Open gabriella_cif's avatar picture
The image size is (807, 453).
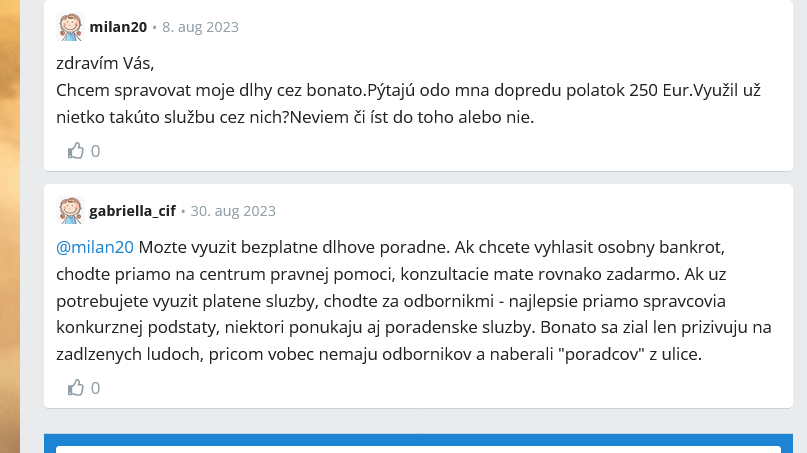[70, 211]
